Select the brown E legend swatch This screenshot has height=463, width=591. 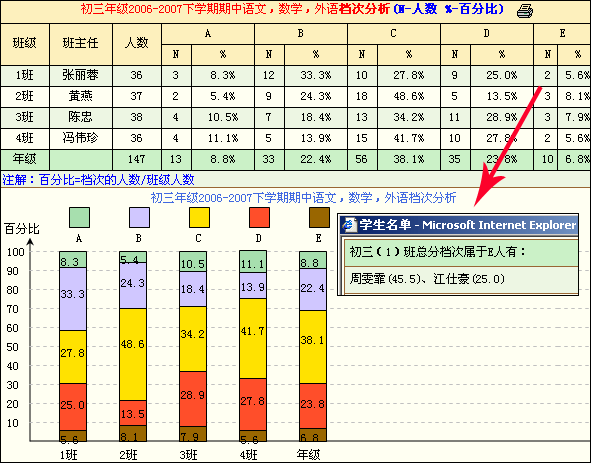tap(319, 218)
